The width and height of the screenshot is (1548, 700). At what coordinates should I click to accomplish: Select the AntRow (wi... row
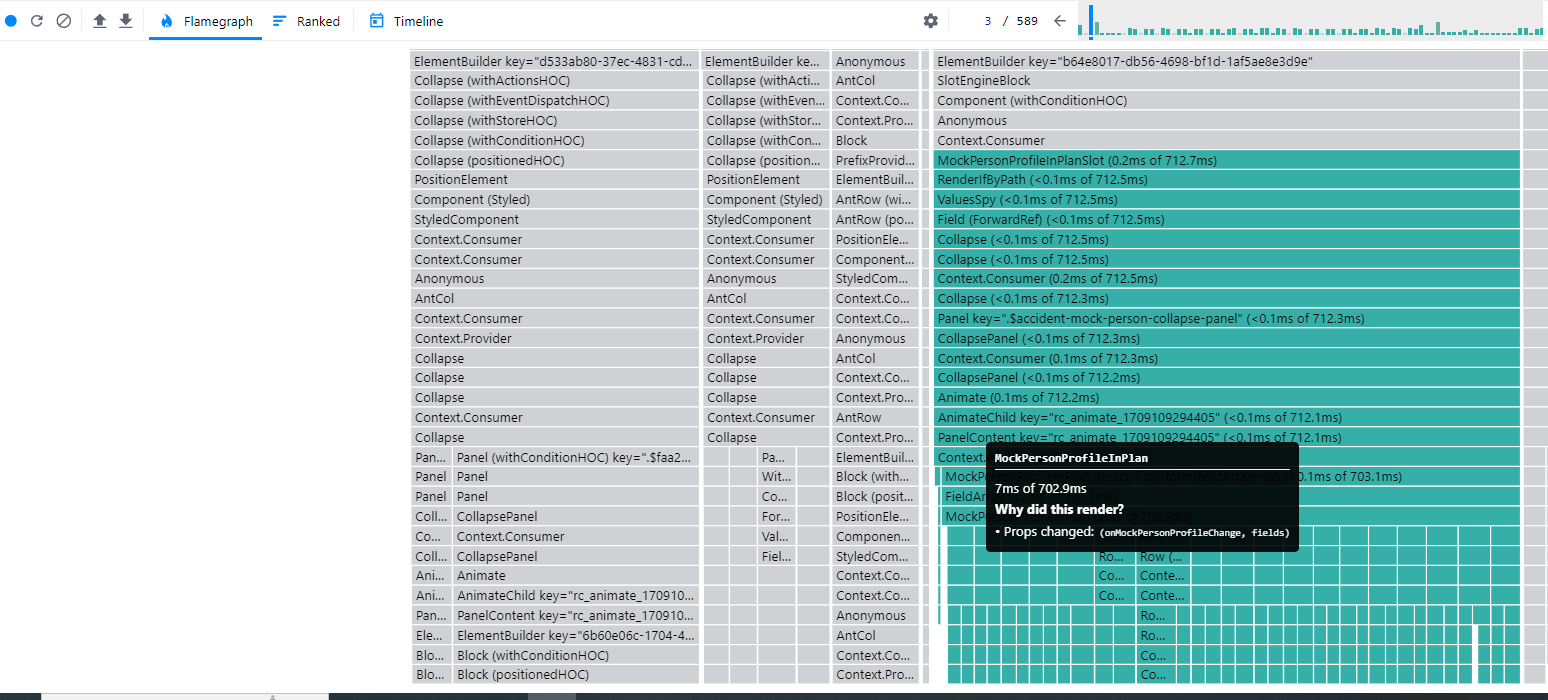875,200
